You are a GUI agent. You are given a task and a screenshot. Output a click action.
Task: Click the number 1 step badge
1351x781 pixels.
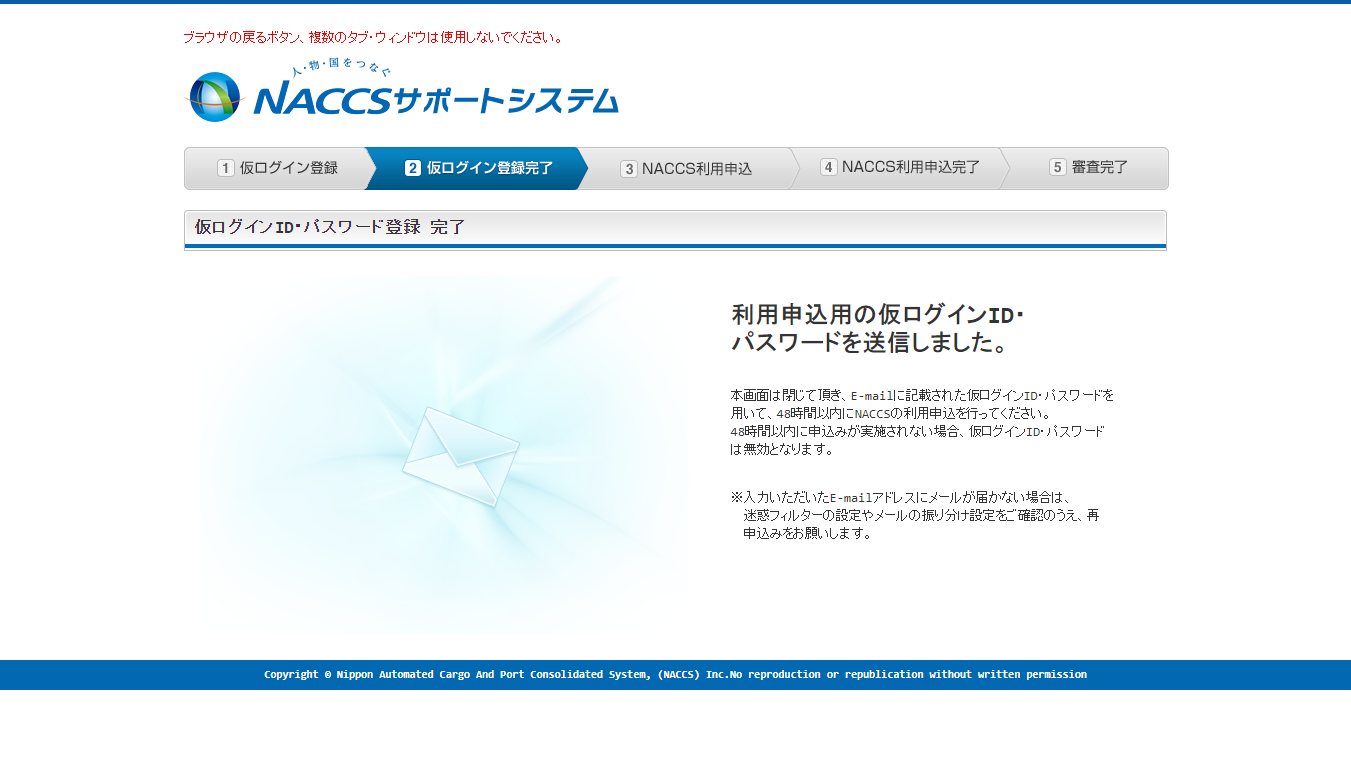click(226, 168)
